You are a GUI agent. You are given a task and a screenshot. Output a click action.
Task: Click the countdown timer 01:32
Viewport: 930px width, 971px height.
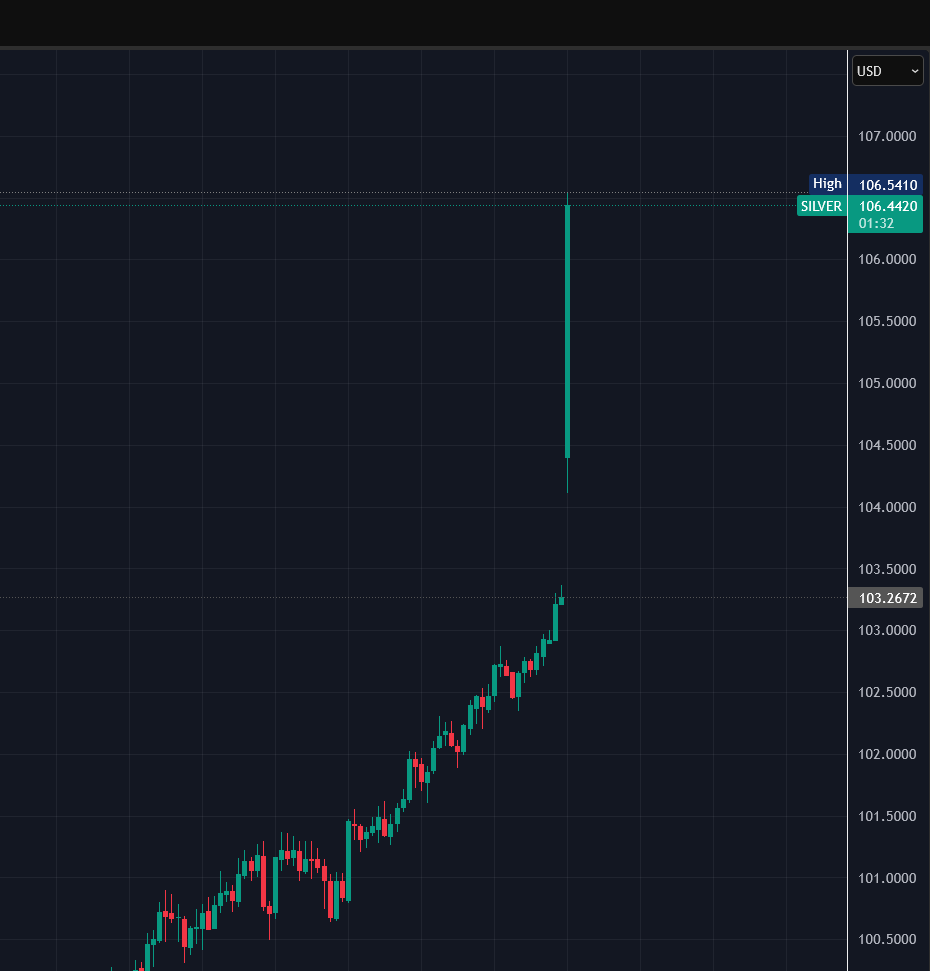876,224
